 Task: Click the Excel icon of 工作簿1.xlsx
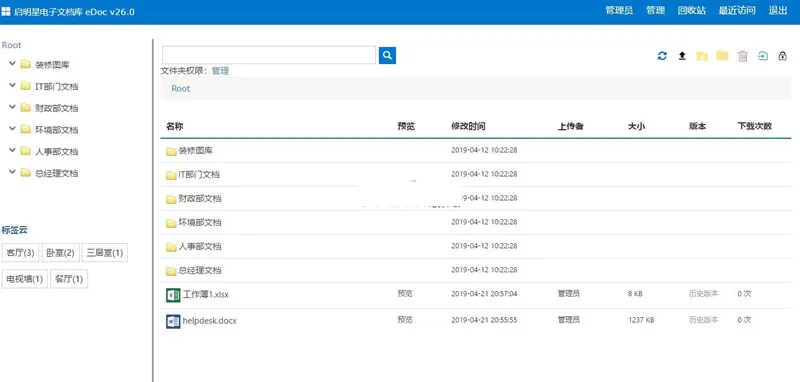pos(173,295)
